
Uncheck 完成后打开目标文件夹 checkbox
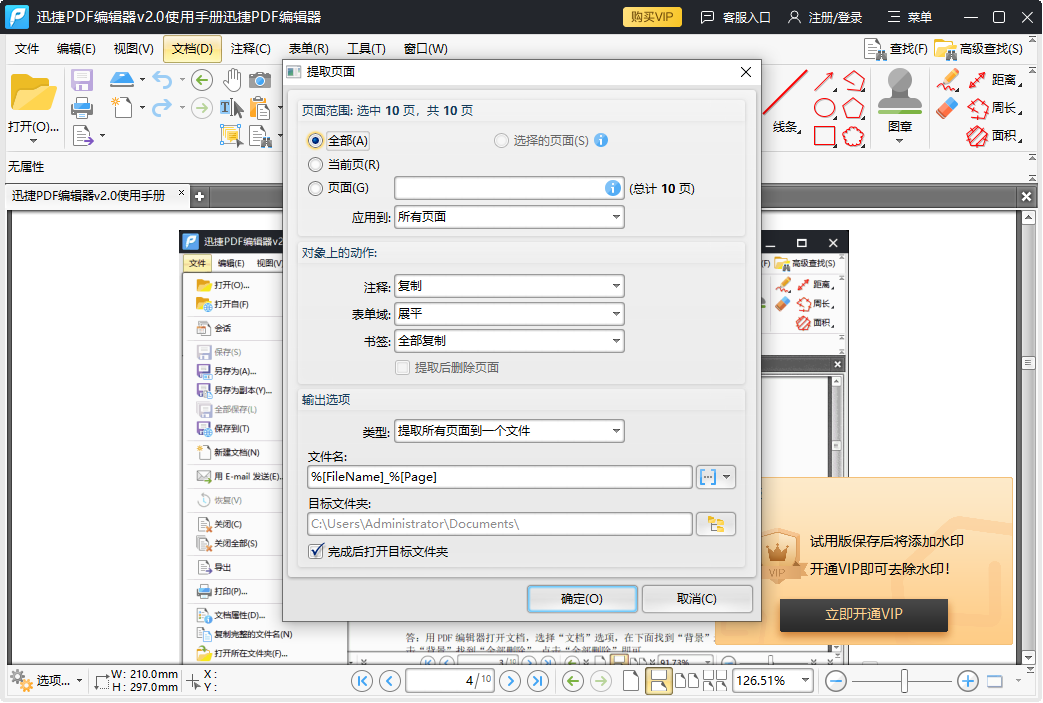click(x=317, y=551)
